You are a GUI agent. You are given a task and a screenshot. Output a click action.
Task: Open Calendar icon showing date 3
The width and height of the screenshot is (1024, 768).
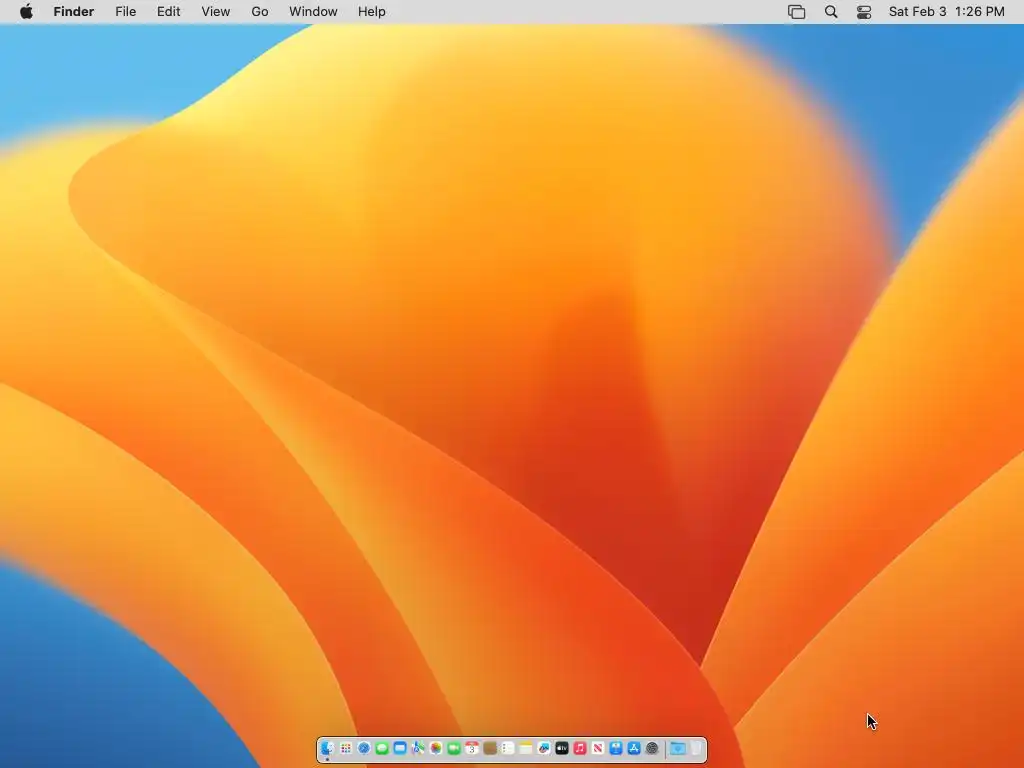tap(472, 748)
